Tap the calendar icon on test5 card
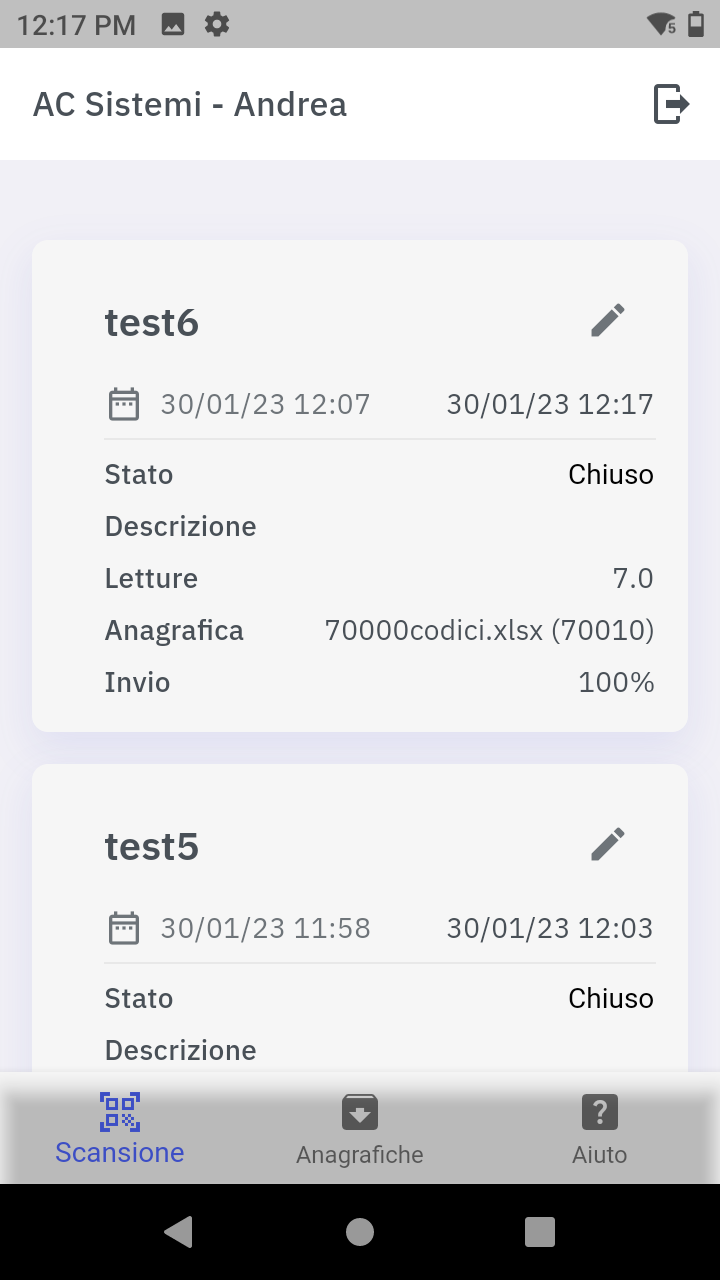 click(x=124, y=929)
